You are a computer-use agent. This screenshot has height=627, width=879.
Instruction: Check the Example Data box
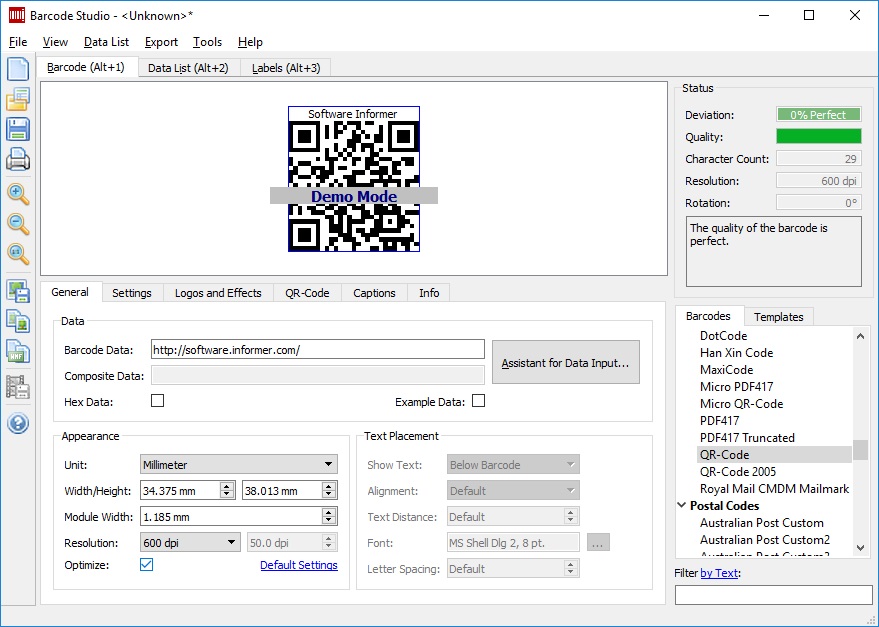(477, 398)
